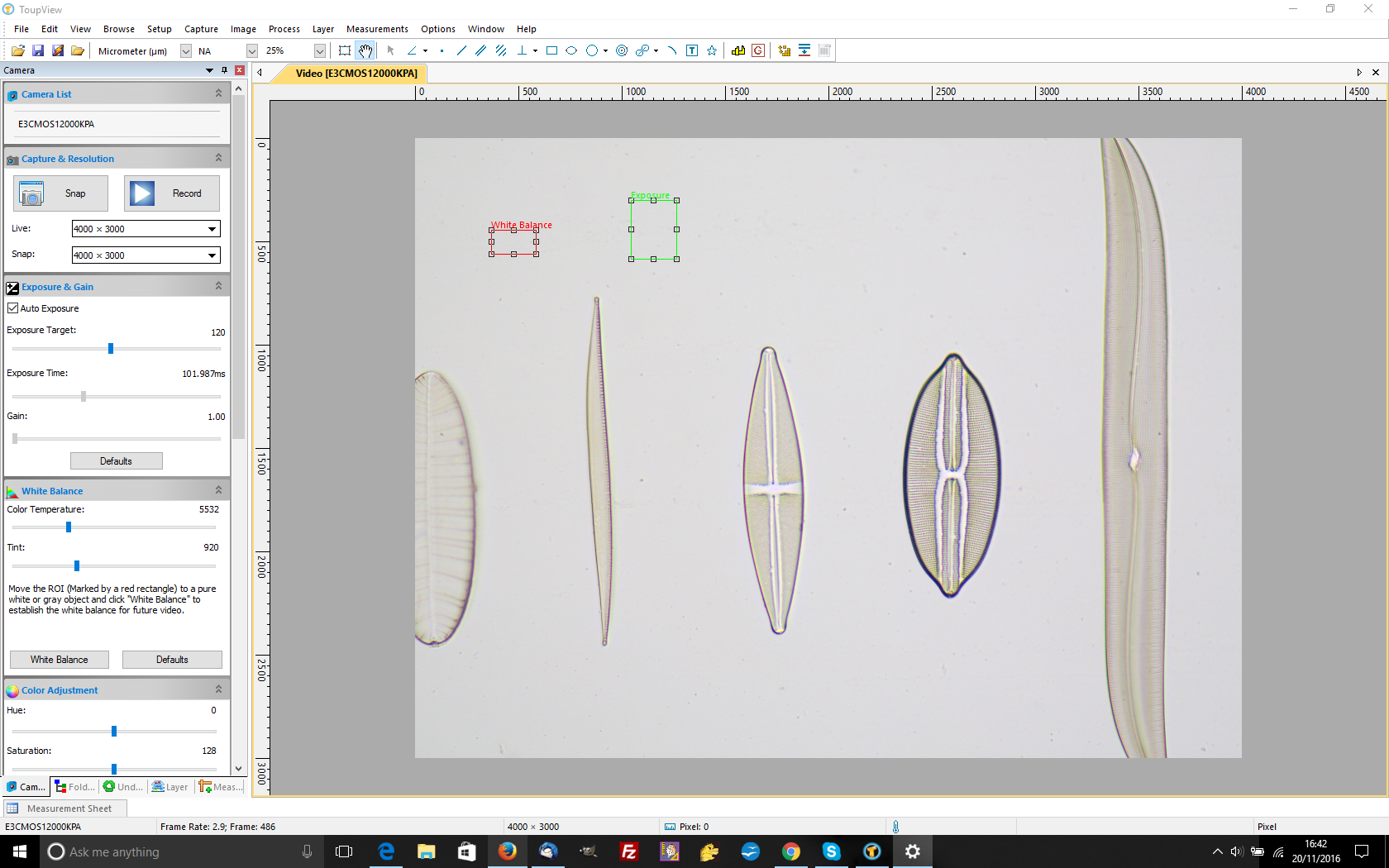1389x868 pixels.
Task: Click the save disk icon in toolbar
Action: pyautogui.click(x=38, y=50)
